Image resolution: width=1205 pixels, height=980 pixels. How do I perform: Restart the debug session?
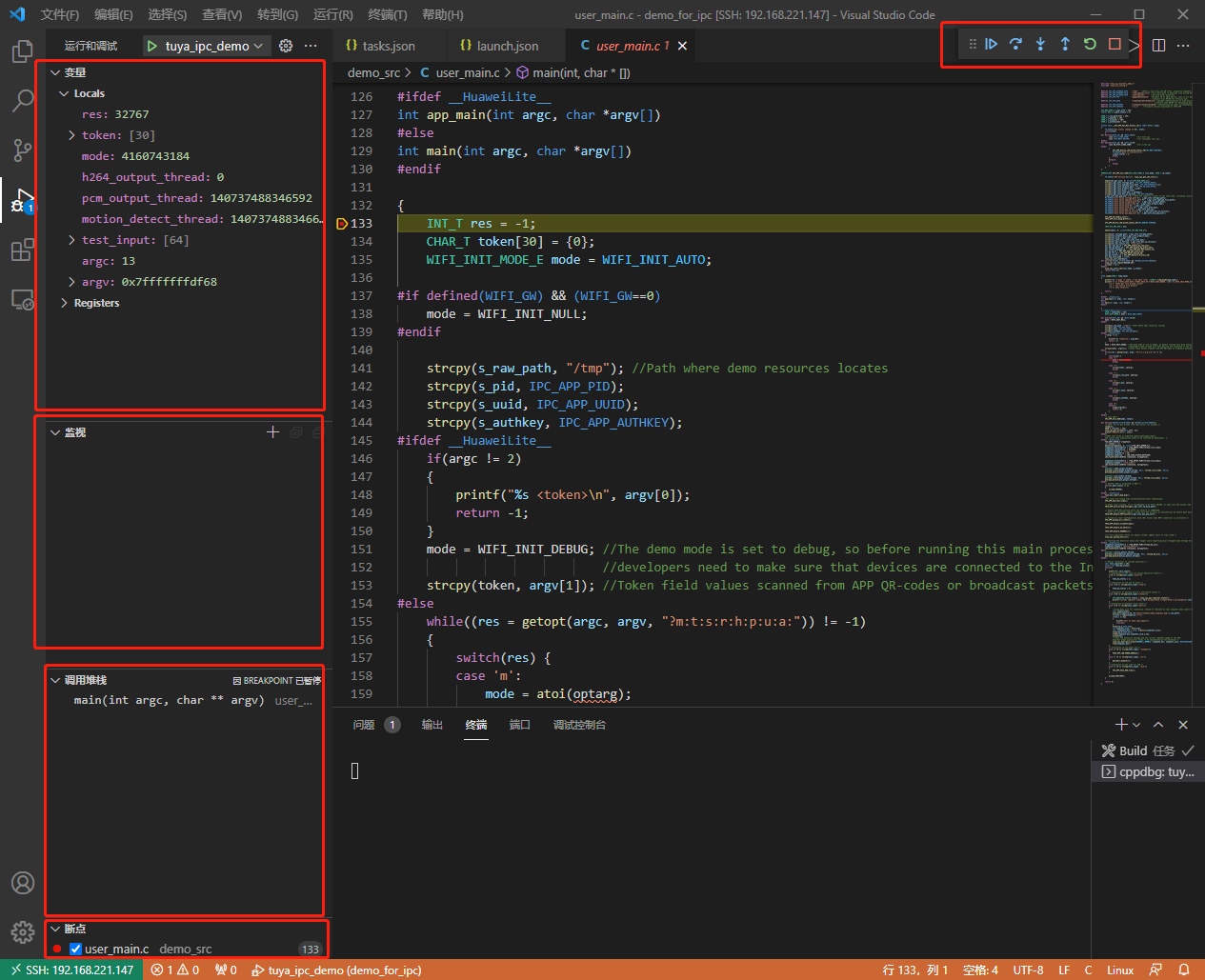point(1089,44)
